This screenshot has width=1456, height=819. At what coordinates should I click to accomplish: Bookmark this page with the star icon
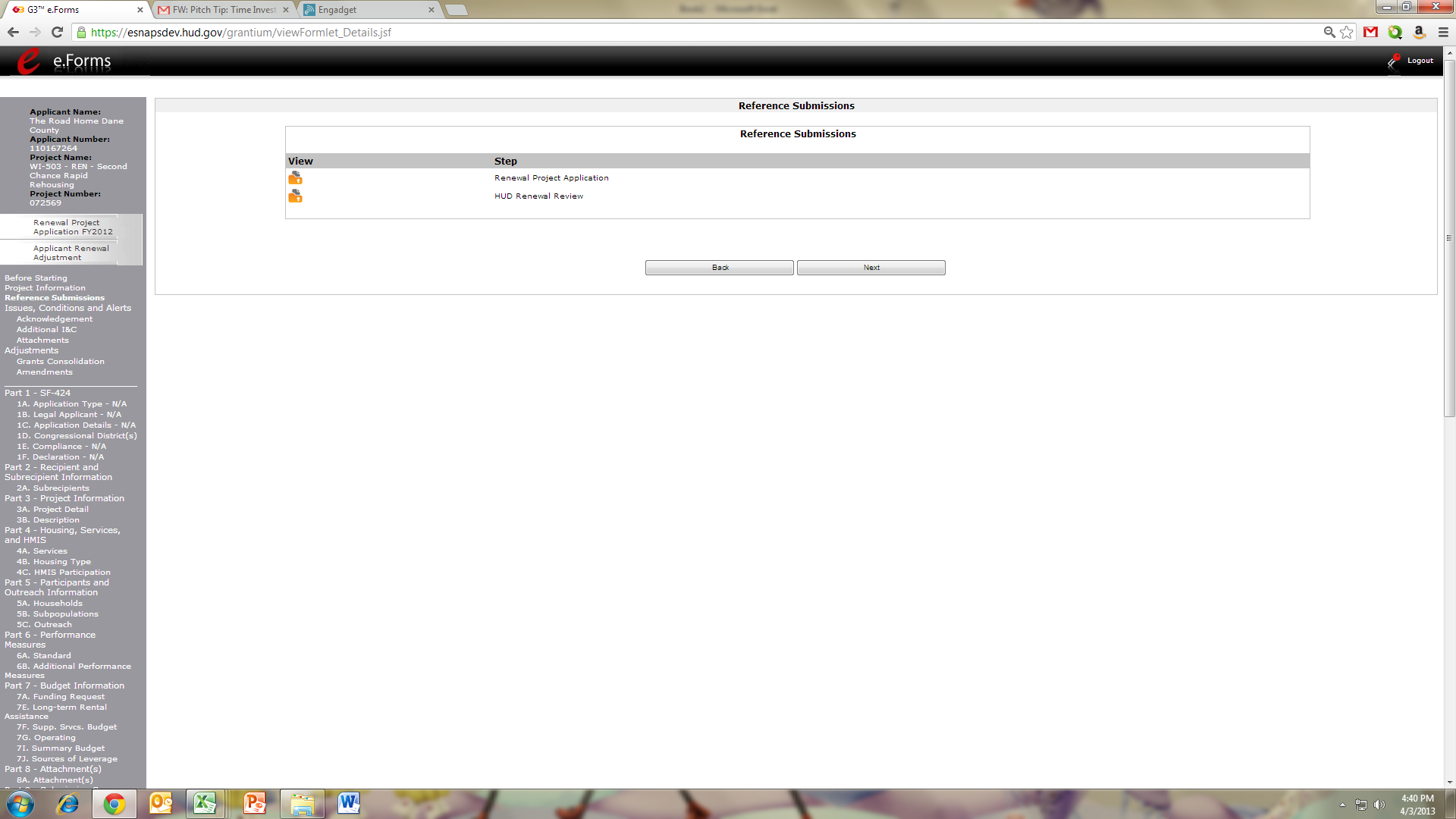pyautogui.click(x=1347, y=32)
